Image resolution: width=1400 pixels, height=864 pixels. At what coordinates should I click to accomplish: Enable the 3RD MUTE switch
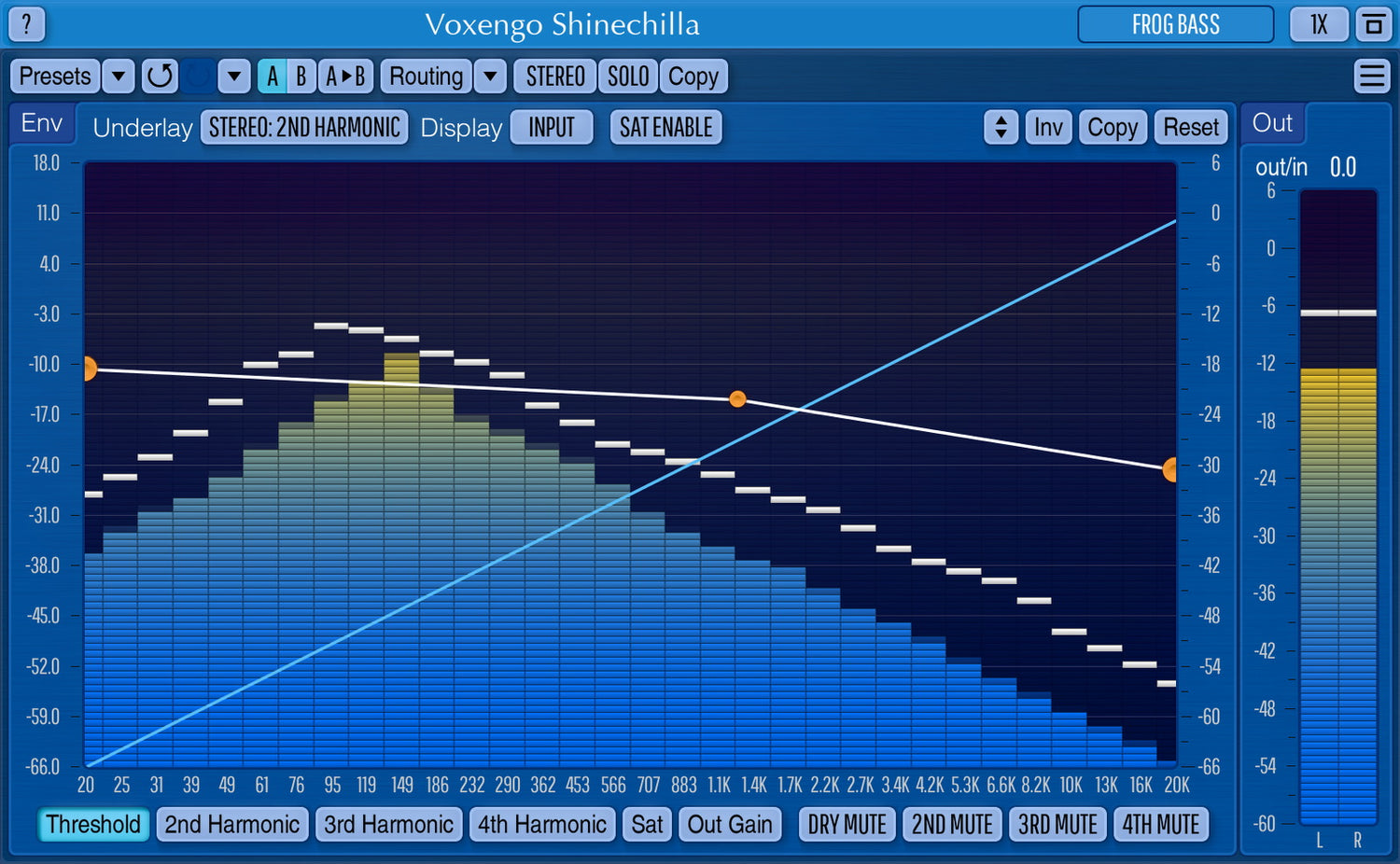point(1057,825)
